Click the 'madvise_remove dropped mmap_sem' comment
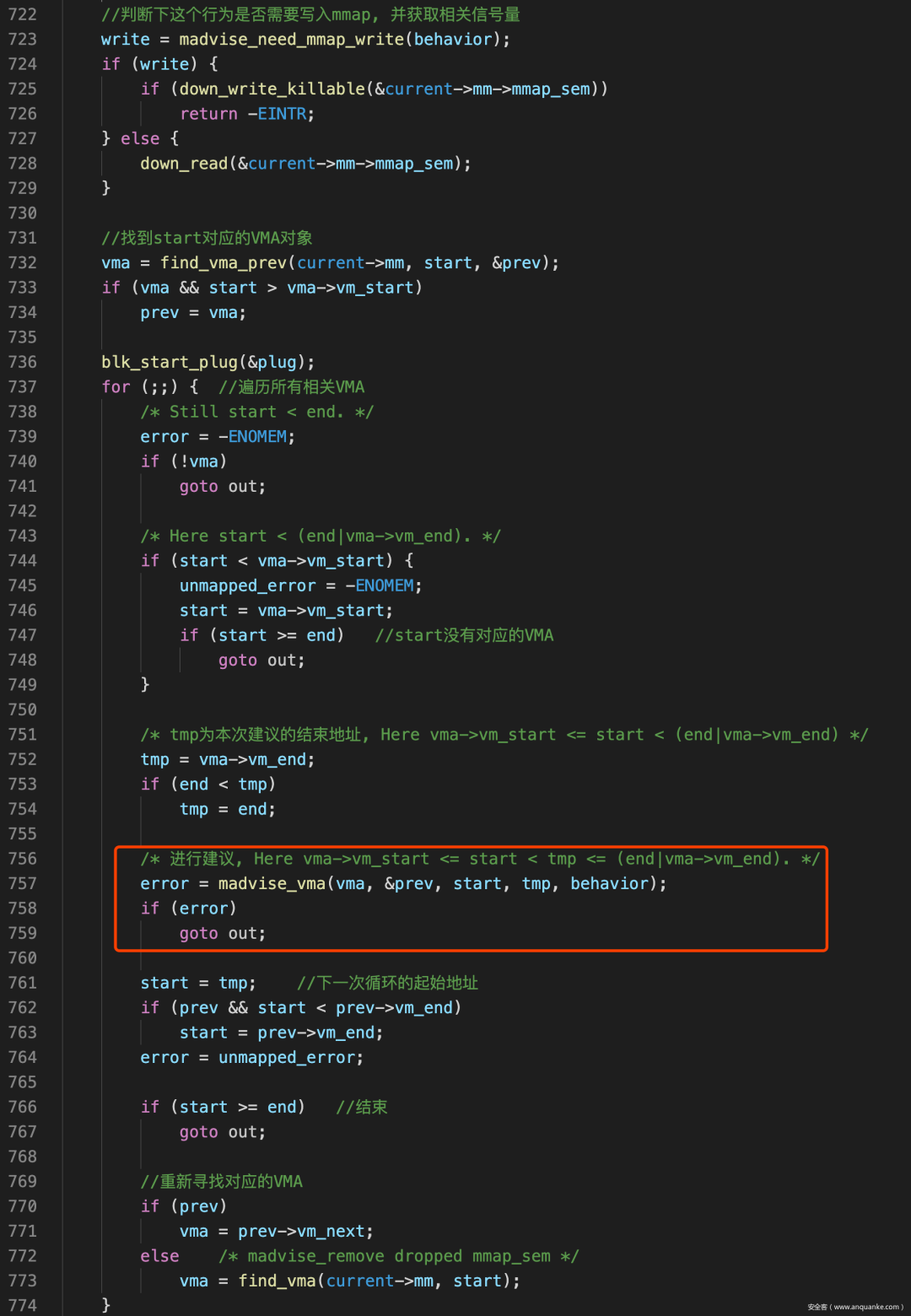911x1316 pixels. click(399, 1257)
